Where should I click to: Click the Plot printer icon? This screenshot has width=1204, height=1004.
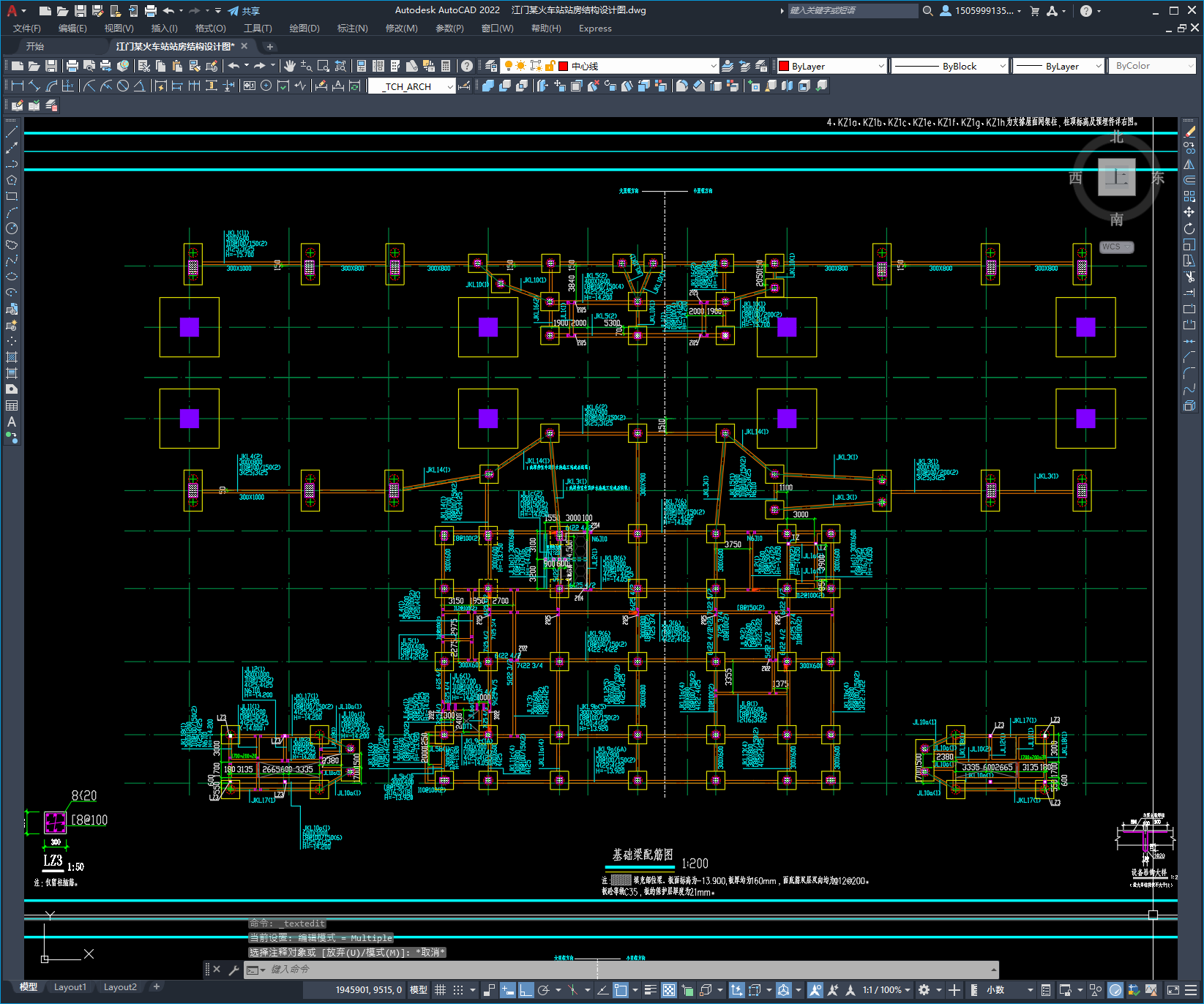(x=72, y=66)
